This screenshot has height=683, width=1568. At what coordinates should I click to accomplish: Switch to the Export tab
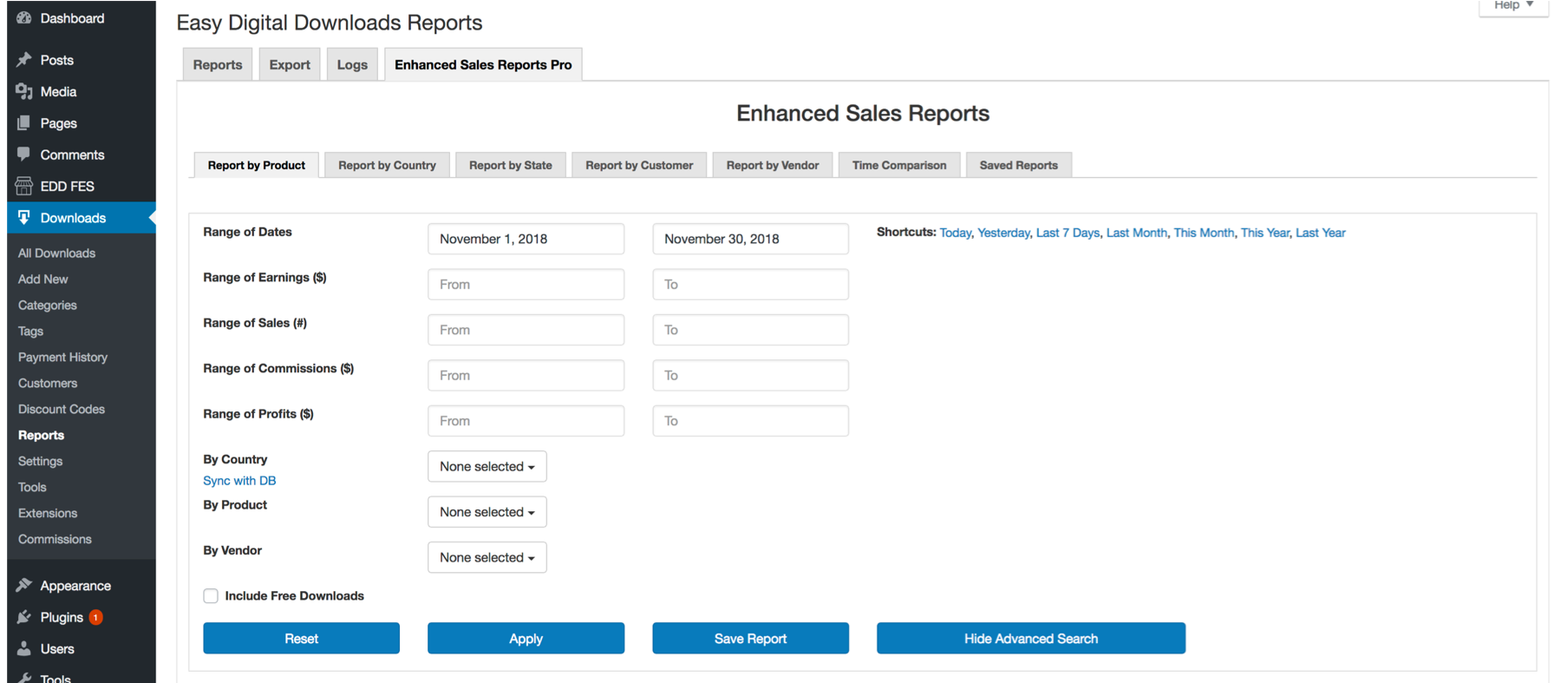point(290,64)
